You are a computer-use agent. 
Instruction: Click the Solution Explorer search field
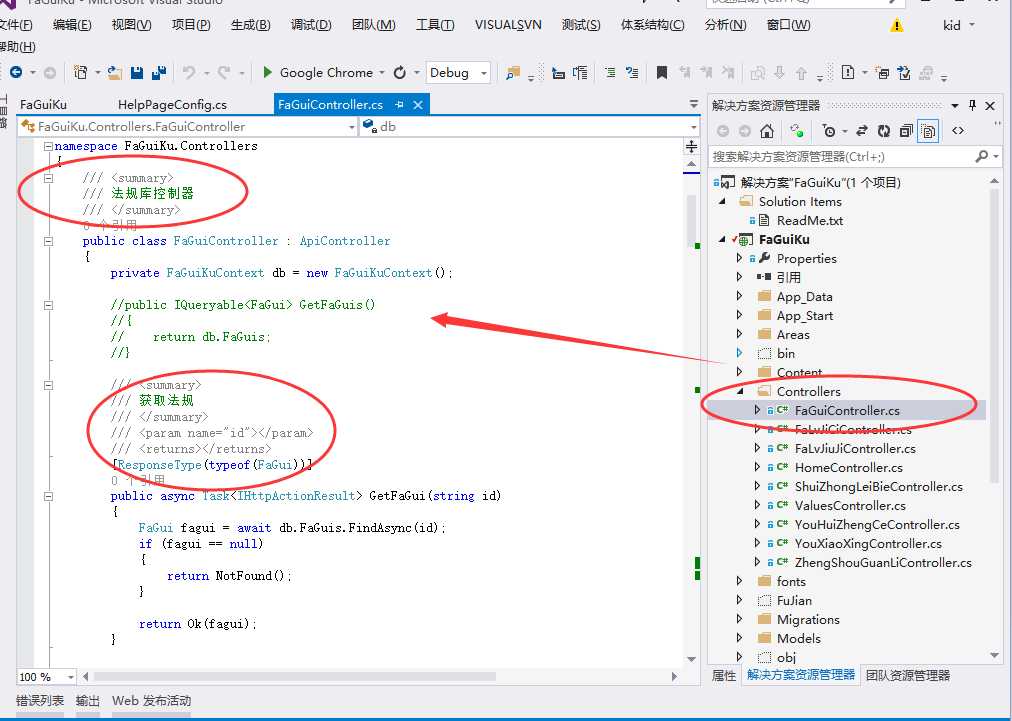pos(843,156)
